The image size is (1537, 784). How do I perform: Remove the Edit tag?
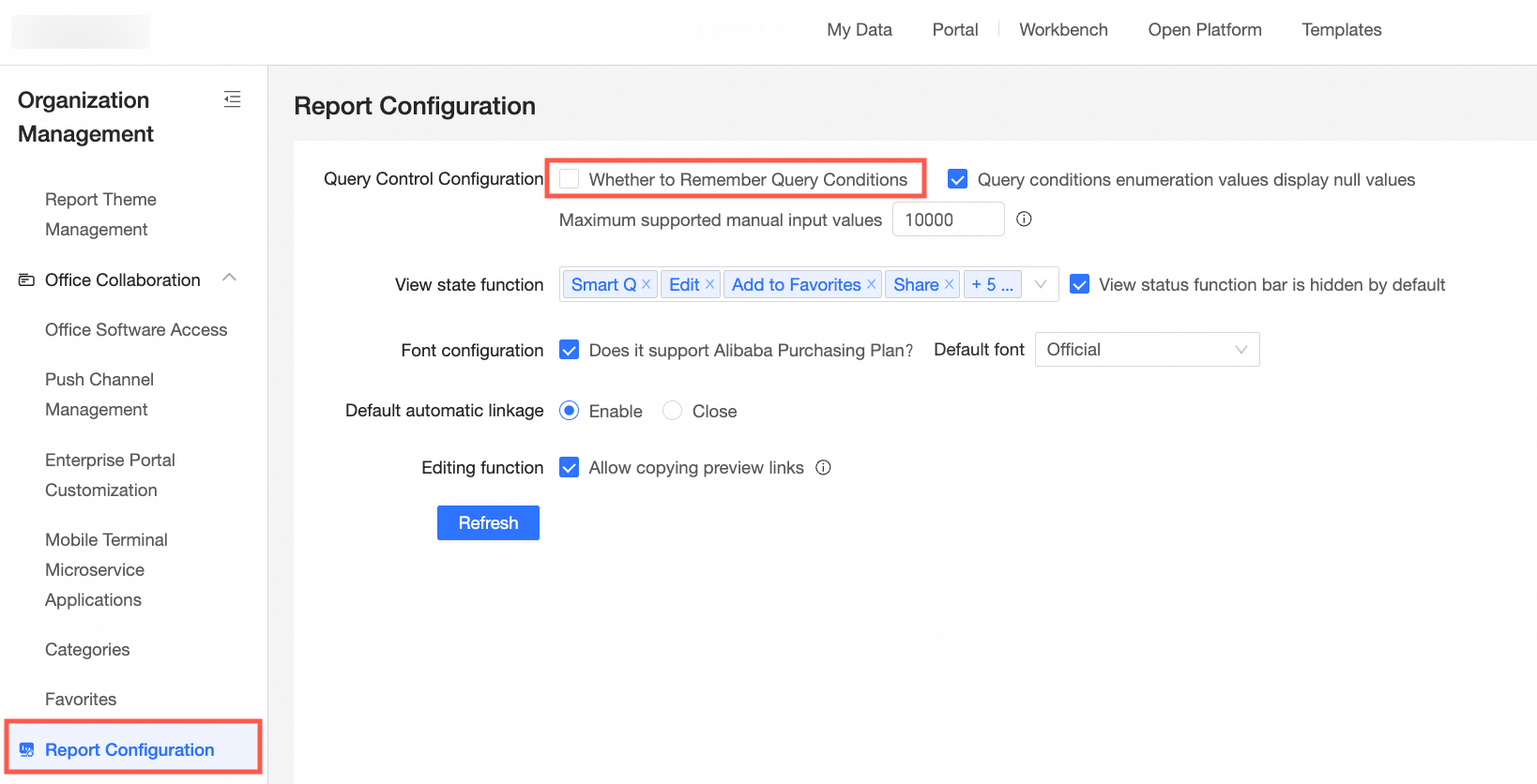709,284
